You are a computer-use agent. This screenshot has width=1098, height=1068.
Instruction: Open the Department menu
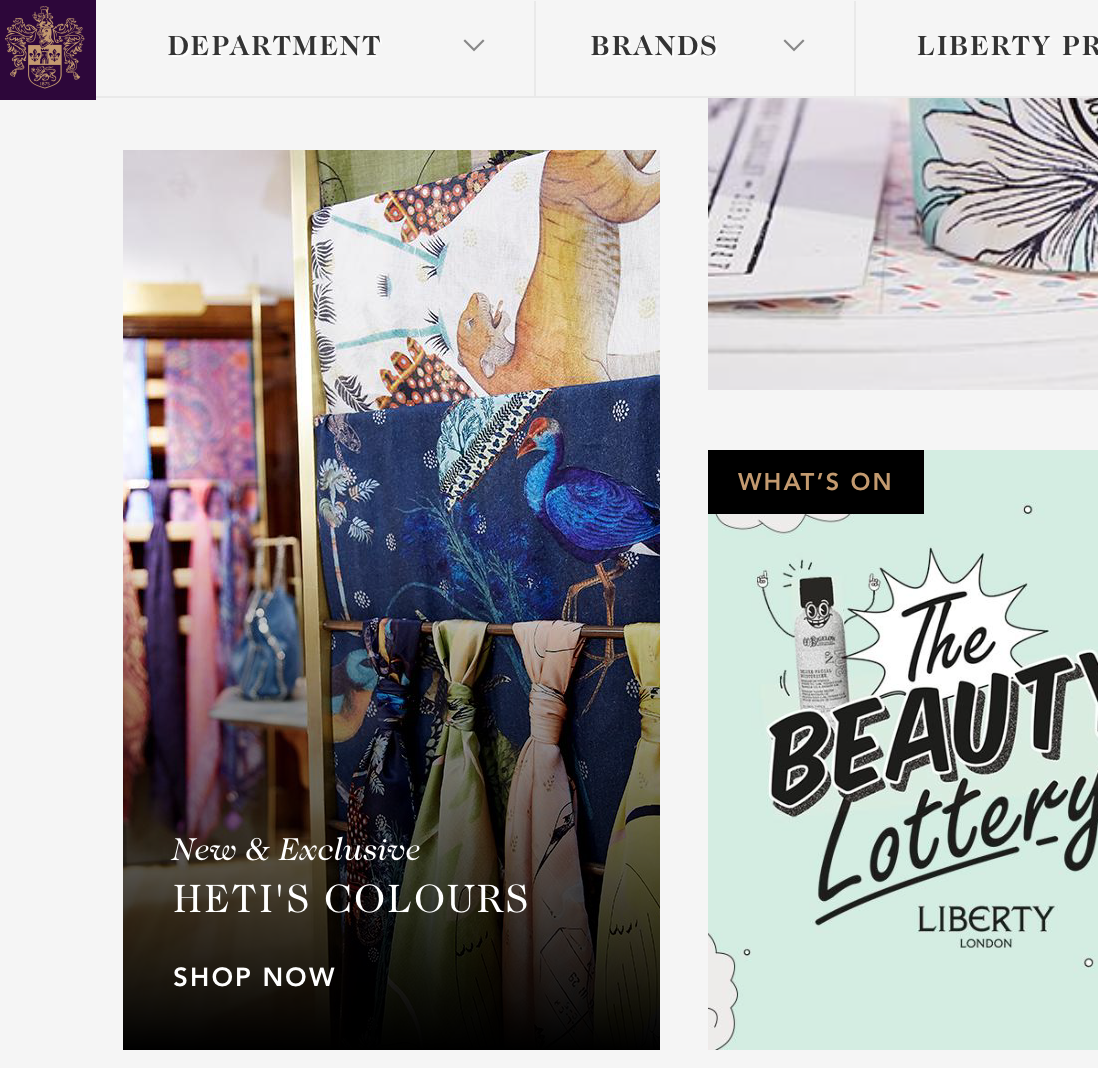tap(274, 46)
